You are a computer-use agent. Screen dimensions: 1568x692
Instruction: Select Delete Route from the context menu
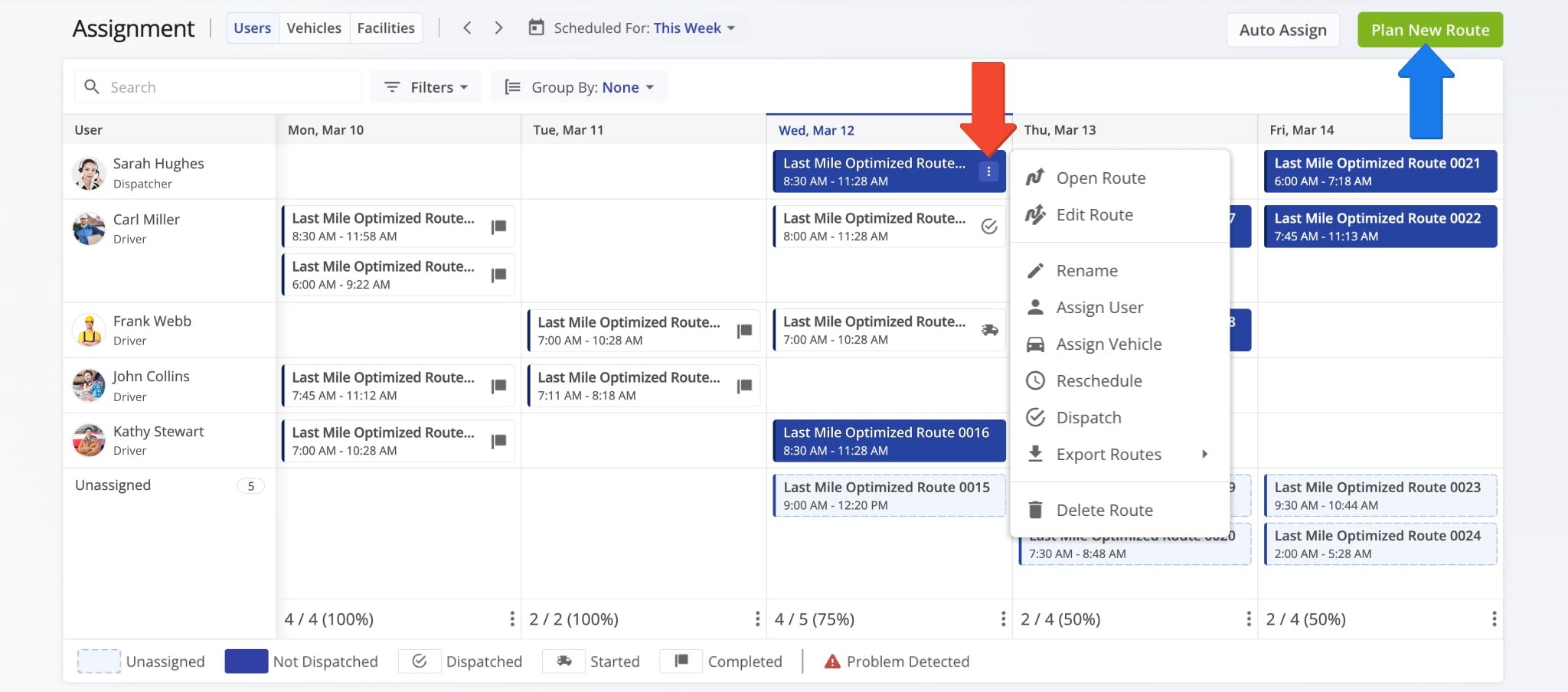1104,509
